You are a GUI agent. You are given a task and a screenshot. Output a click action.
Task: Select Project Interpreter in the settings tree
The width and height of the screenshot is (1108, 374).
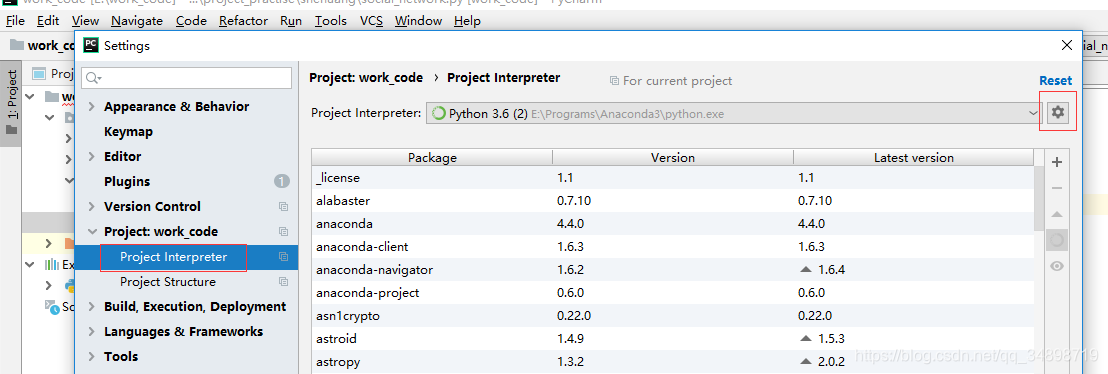click(174, 257)
